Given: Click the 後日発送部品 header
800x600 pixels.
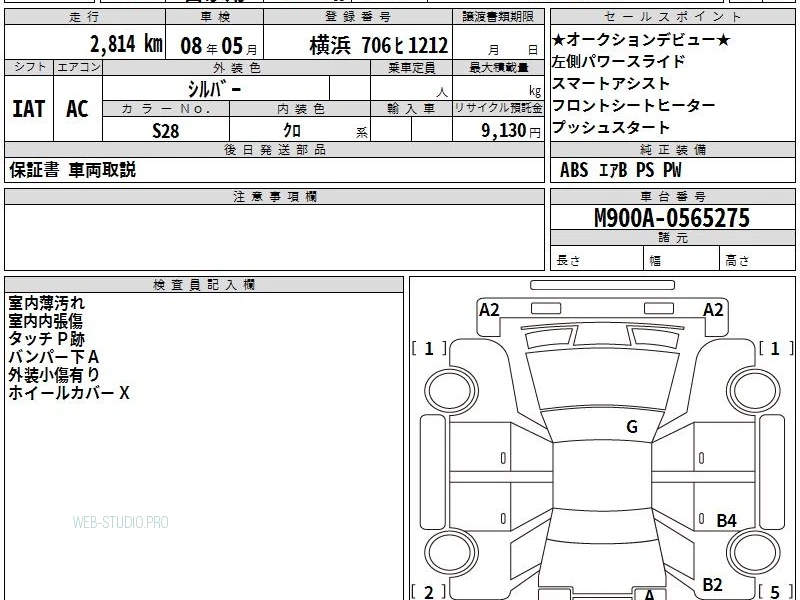Looking at the screenshot, I should coord(274,150).
